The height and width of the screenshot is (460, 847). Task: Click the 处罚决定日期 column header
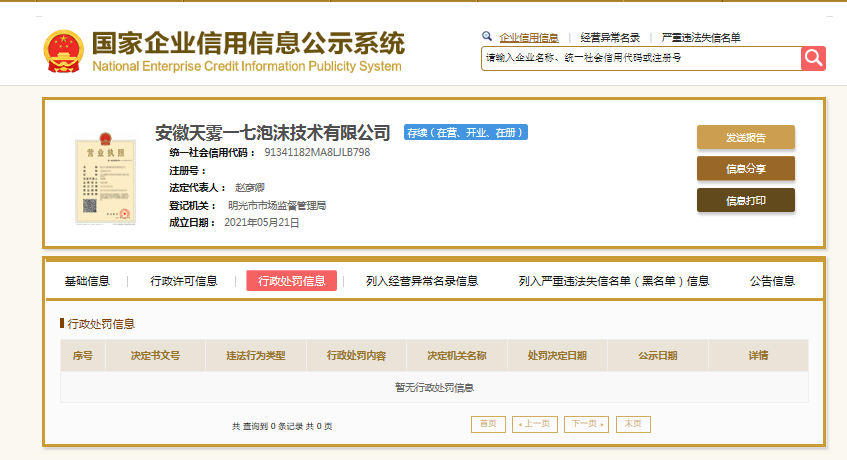click(557, 355)
